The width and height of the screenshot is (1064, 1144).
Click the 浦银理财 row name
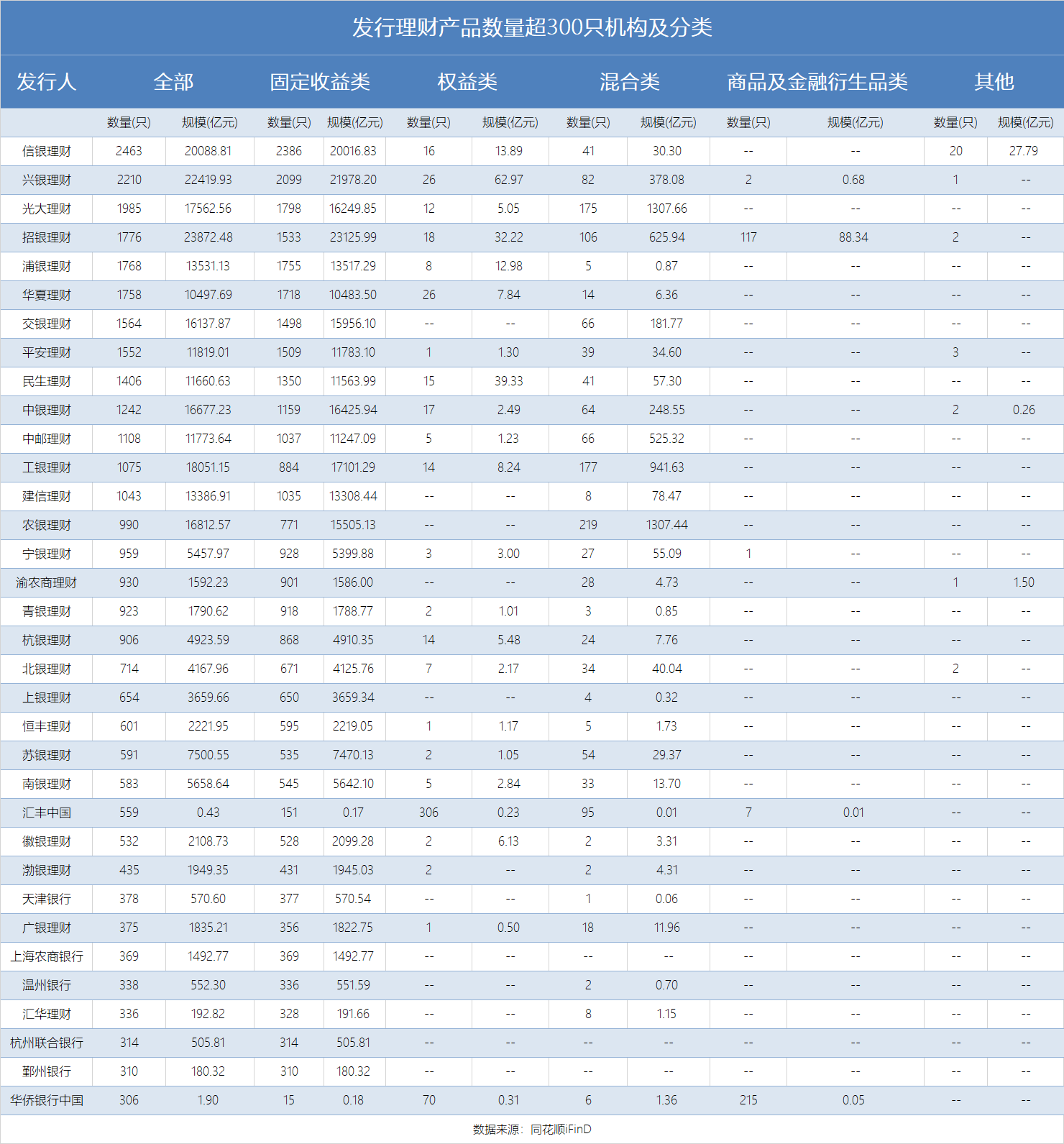(x=47, y=266)
